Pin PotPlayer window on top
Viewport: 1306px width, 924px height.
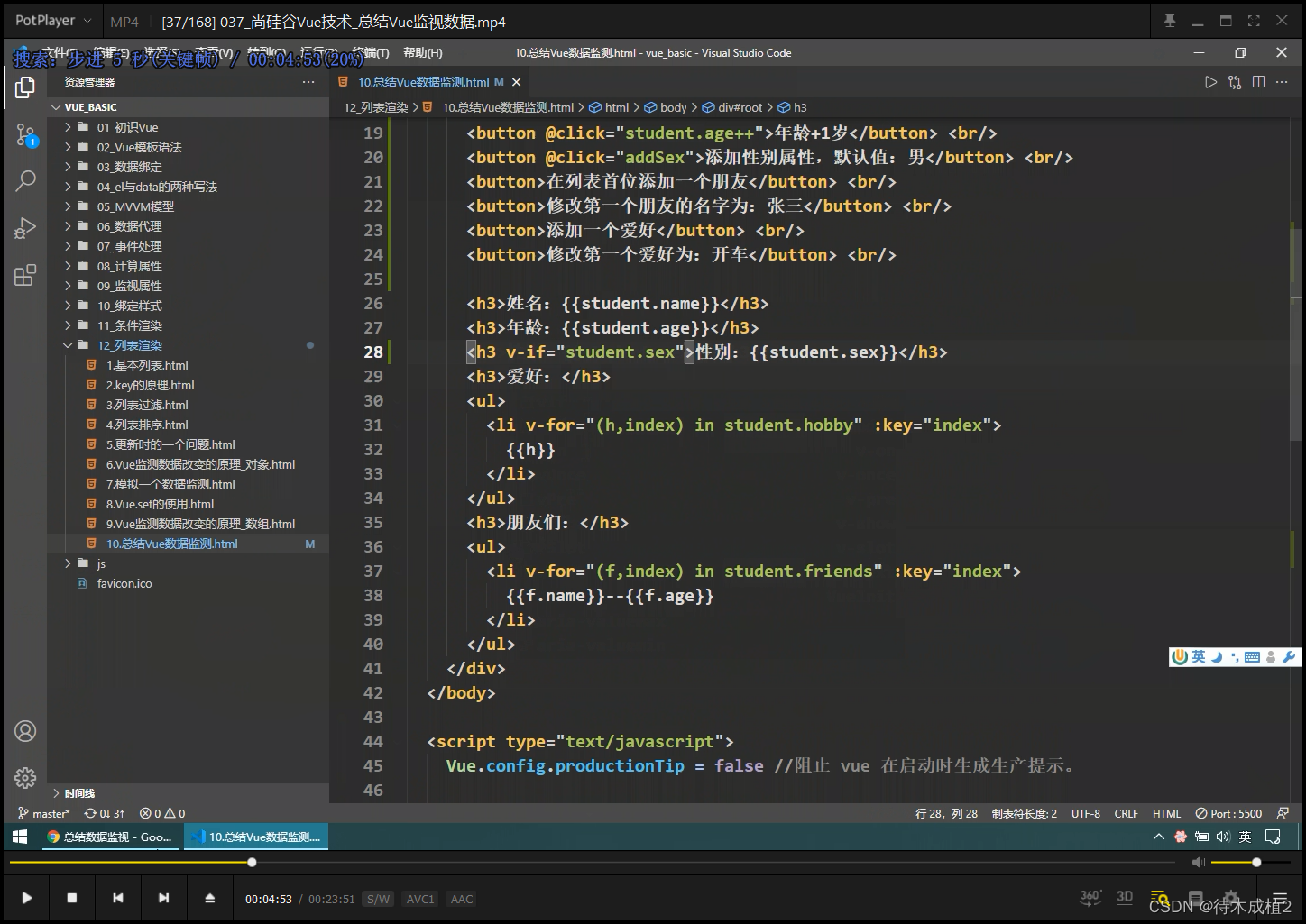pos(1170,21)
